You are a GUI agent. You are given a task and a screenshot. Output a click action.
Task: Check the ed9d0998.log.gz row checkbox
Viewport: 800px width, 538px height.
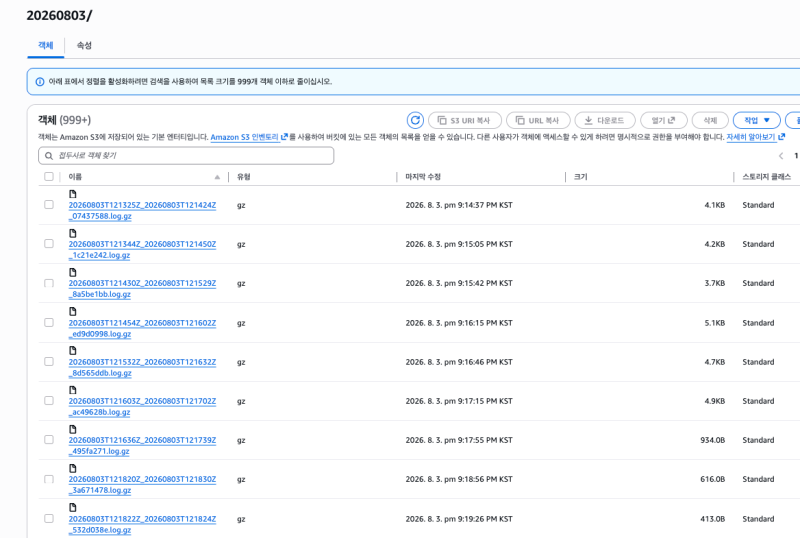(49, 323)
